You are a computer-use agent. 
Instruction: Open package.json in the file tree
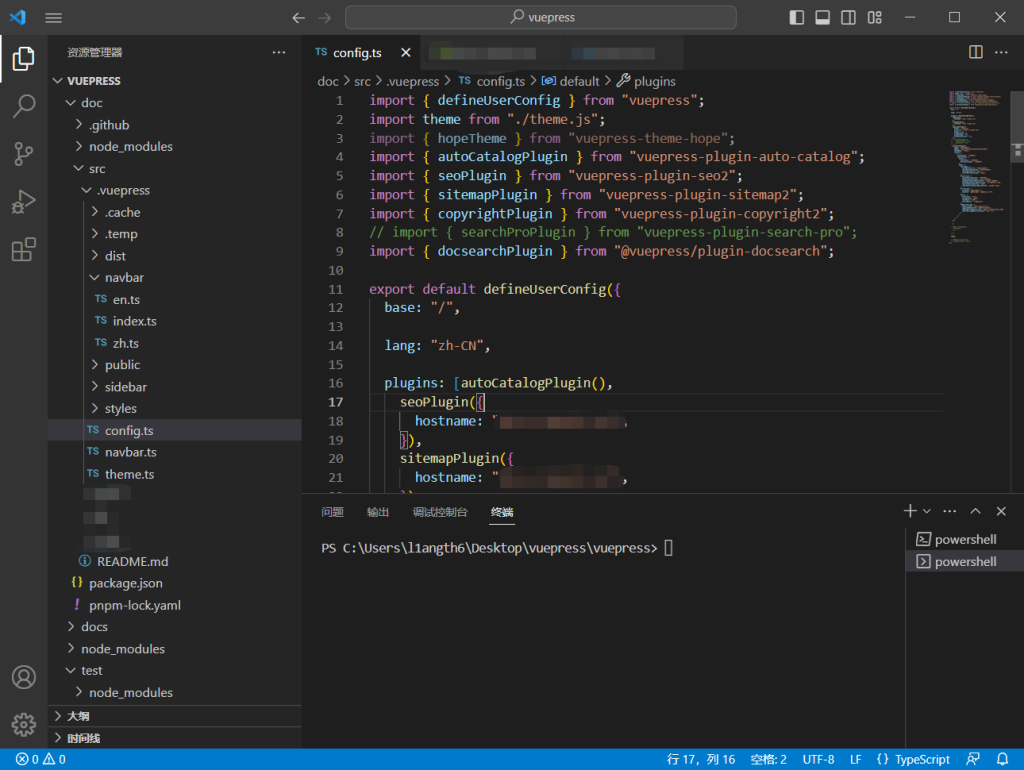[x=175, y=583]
